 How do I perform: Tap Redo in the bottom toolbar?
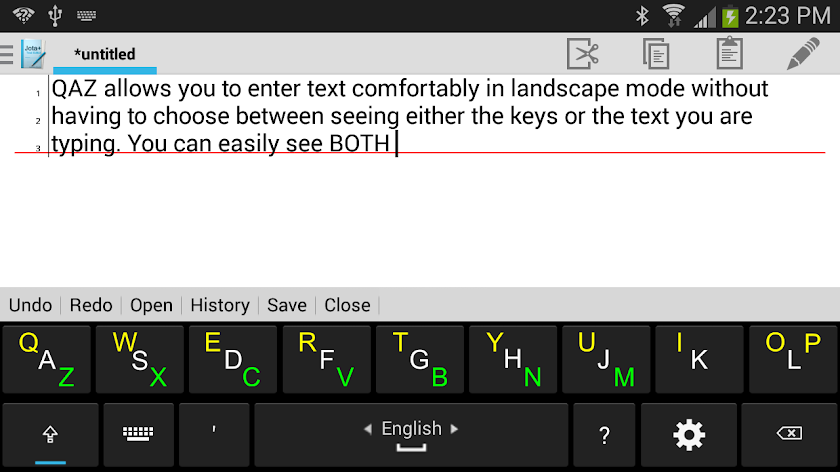click(91, 305)
